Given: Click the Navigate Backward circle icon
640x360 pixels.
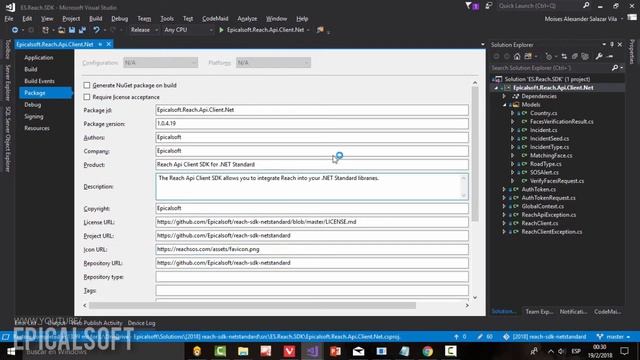Looking at the screenshot, I should click(x=15, y=30).
